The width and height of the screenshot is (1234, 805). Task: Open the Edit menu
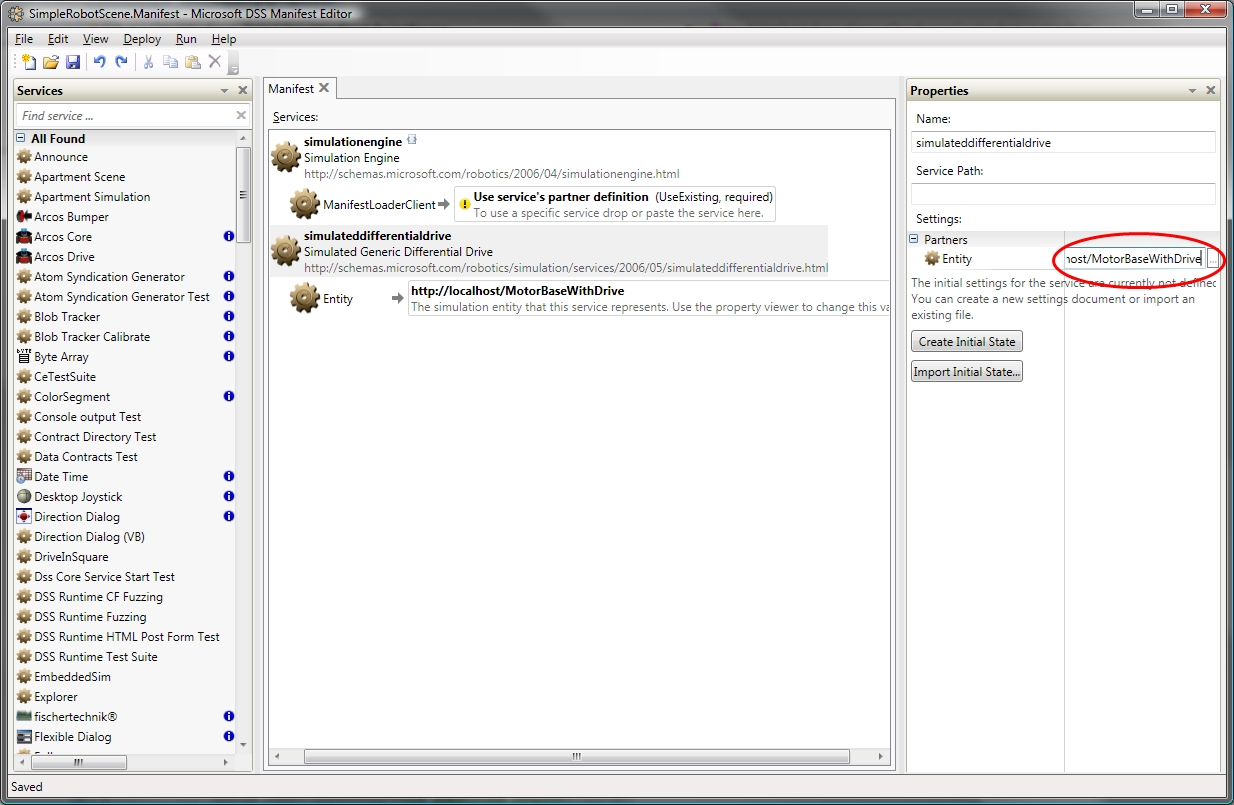[58, 39]
